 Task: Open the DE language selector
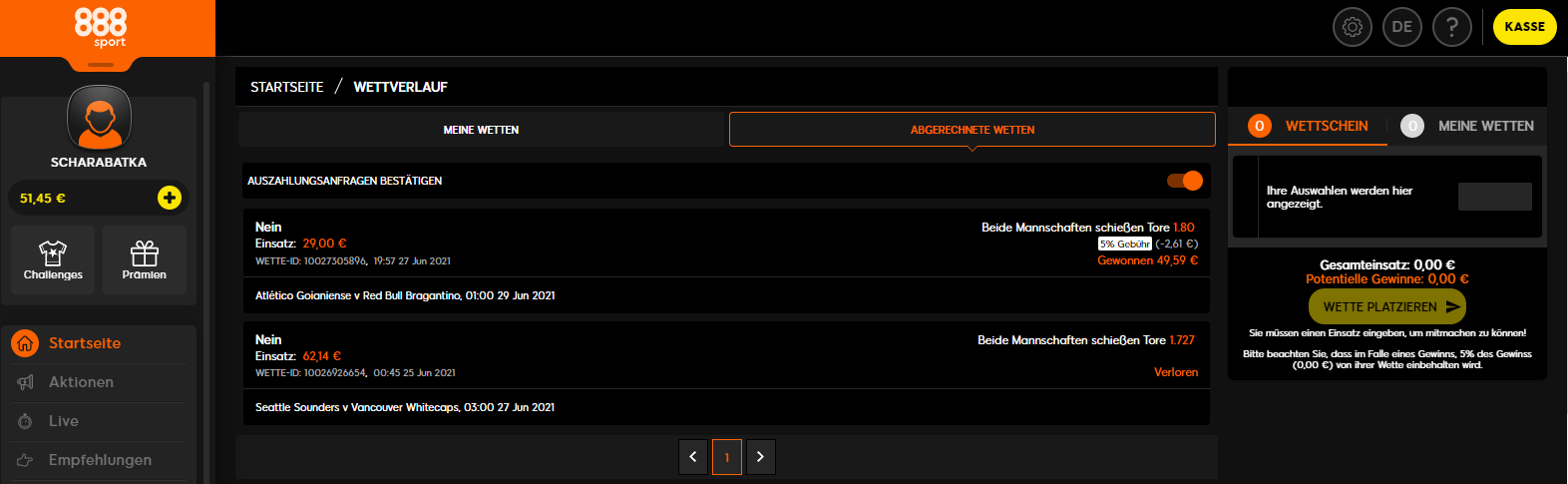coord(1402,27)
